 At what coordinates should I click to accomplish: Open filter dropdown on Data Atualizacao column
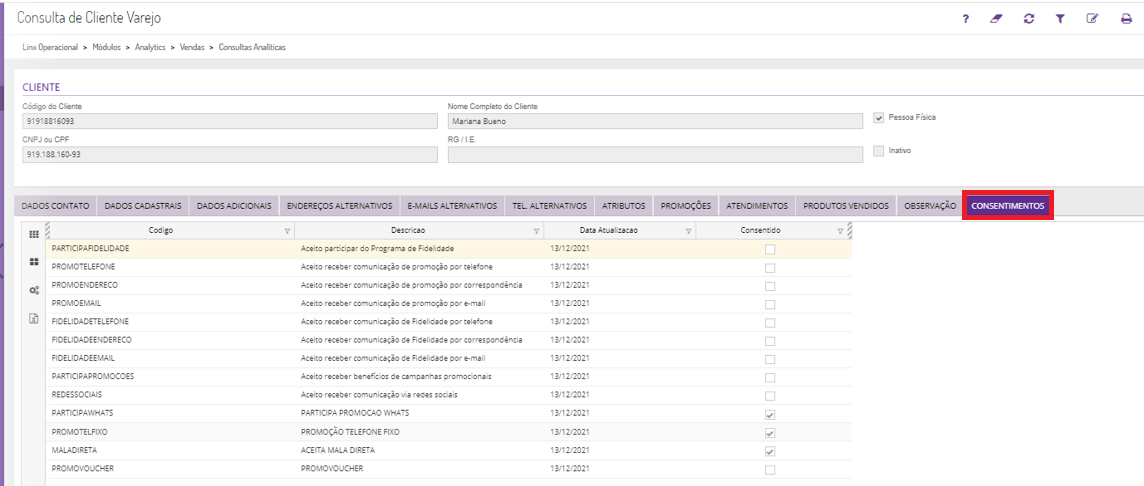click(x=688, y=230)
